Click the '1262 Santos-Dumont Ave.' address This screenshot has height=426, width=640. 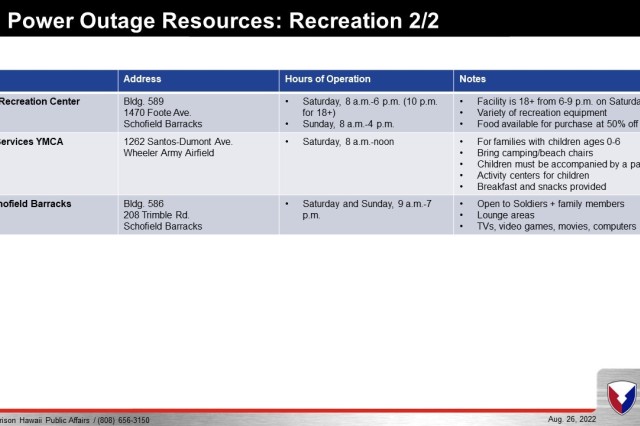[179, 142]
